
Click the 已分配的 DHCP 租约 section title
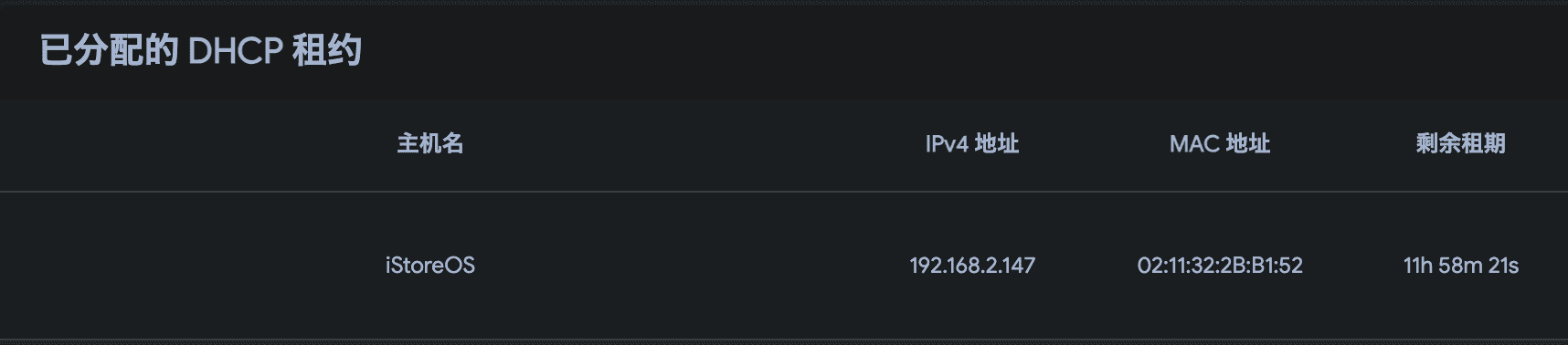tap(201, 51)
